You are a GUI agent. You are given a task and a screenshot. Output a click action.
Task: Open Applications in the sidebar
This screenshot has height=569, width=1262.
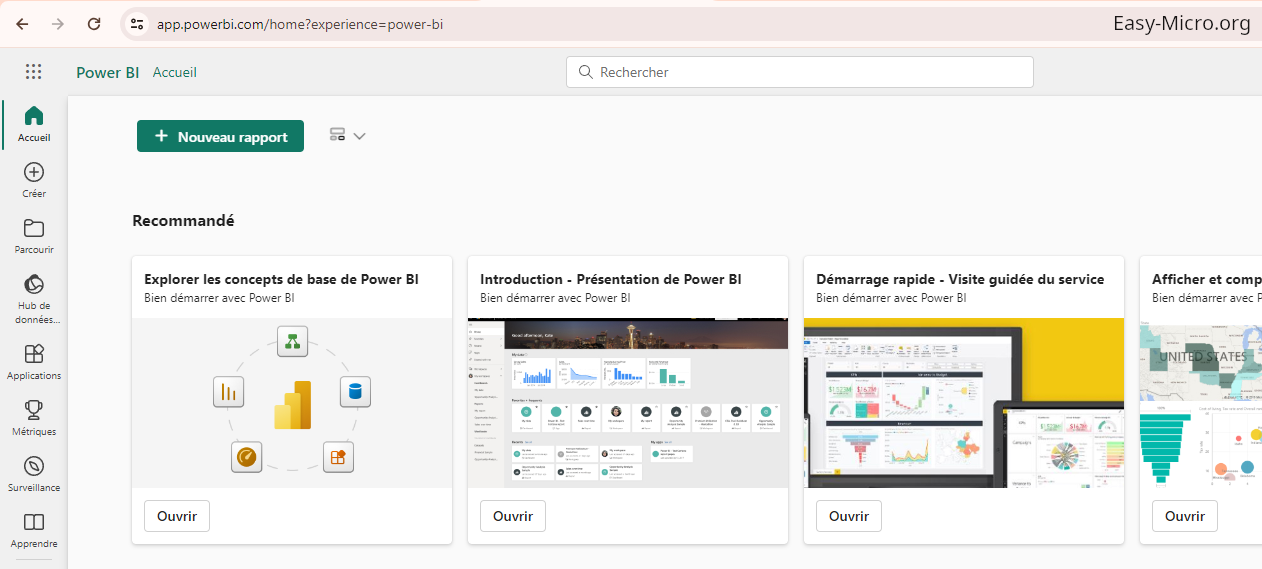pos(34,362)
